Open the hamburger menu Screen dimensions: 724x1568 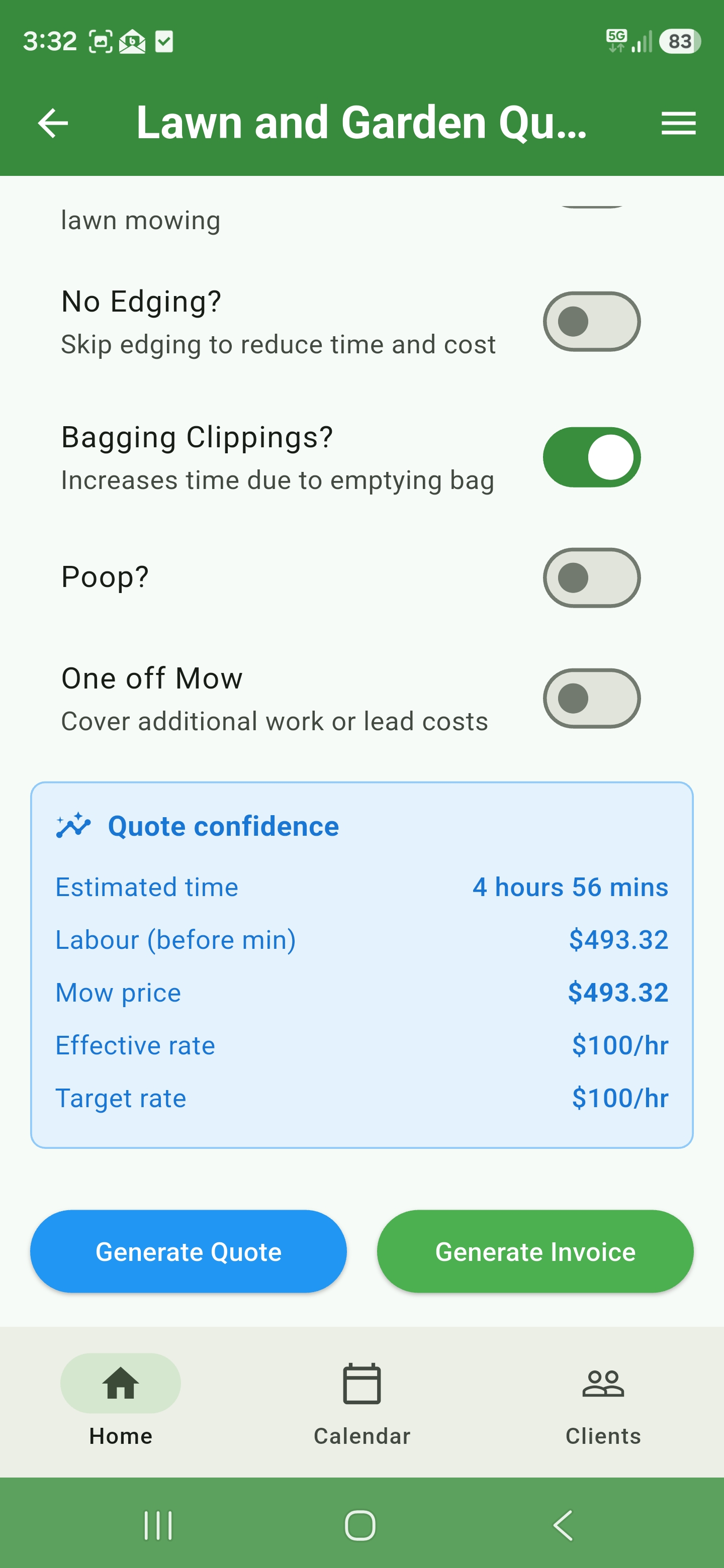678,123
